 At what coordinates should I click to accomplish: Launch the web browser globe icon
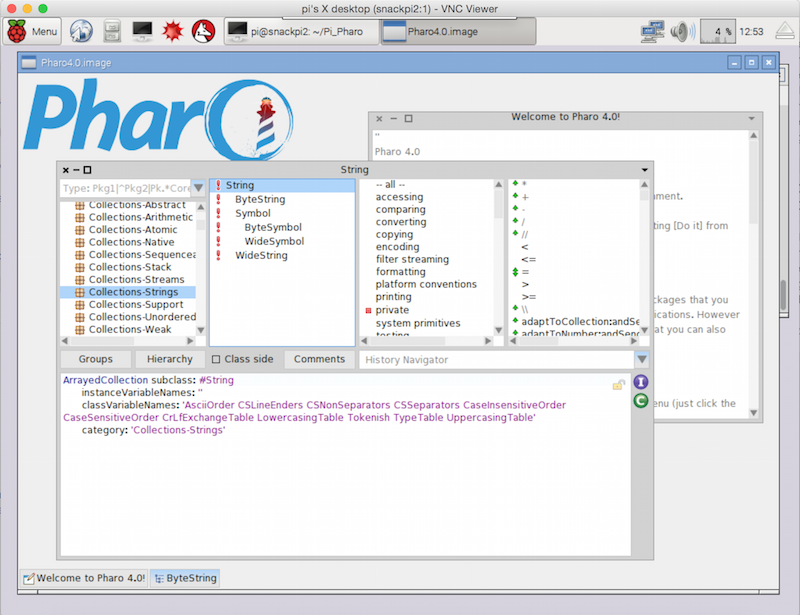click(x=81, y=31)
